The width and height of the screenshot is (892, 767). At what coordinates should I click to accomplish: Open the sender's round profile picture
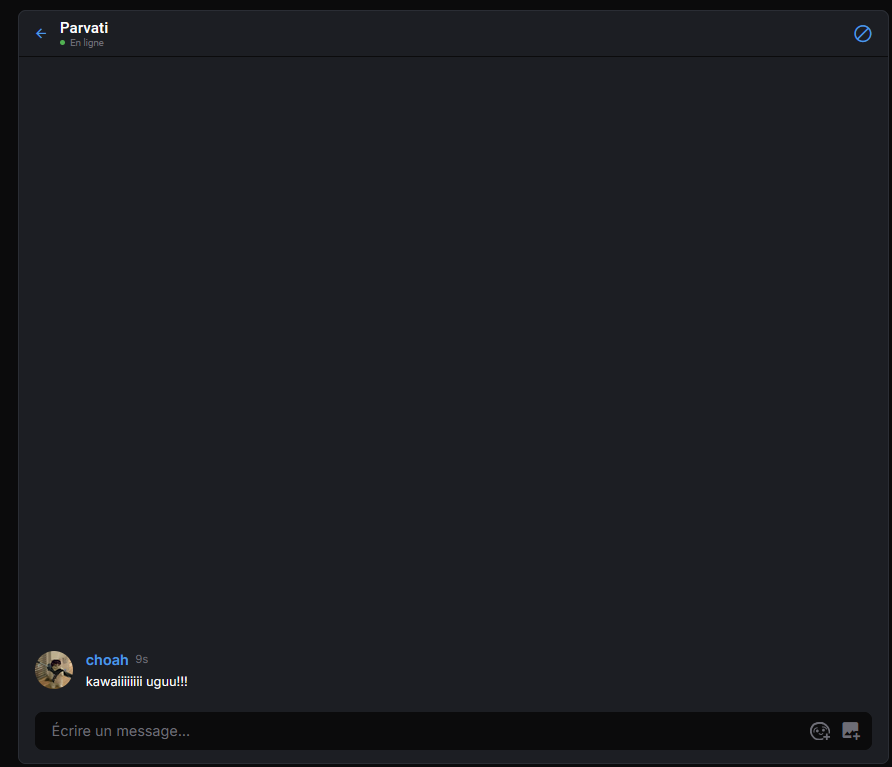pos(54,670)
